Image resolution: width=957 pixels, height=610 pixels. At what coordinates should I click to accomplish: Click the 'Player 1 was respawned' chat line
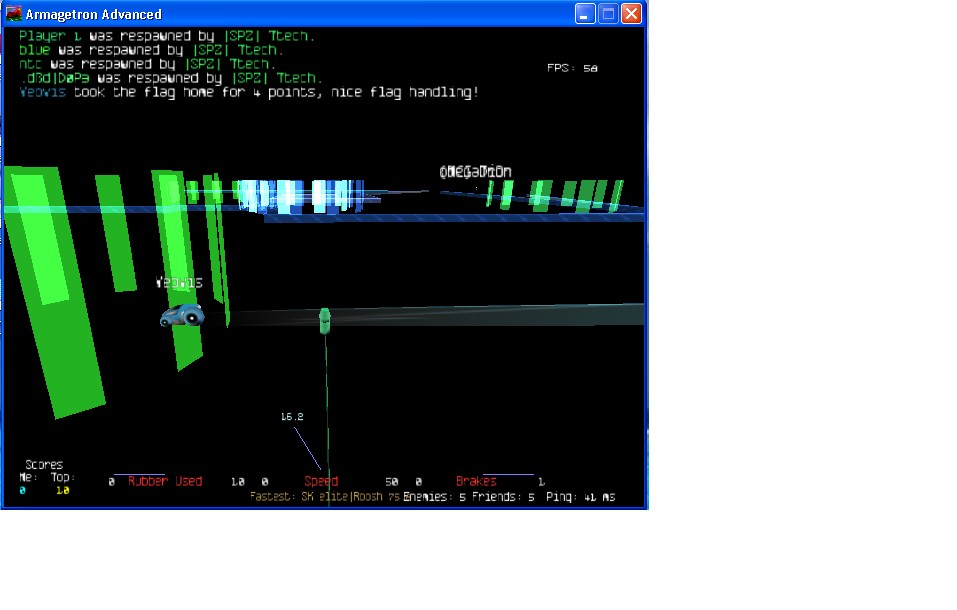167,36
